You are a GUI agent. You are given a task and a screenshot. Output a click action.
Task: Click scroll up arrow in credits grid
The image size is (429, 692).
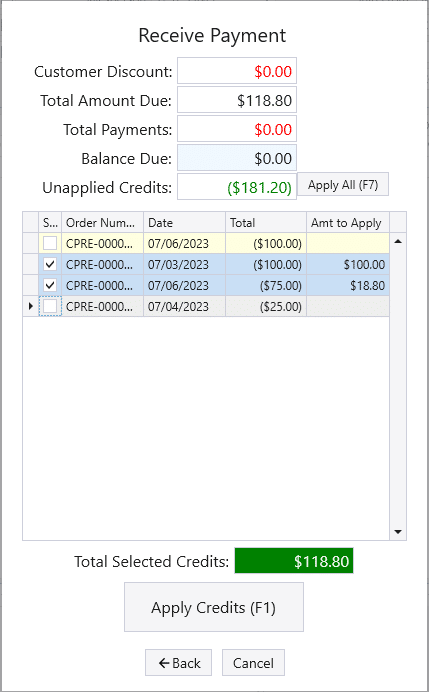pos(398,241)
